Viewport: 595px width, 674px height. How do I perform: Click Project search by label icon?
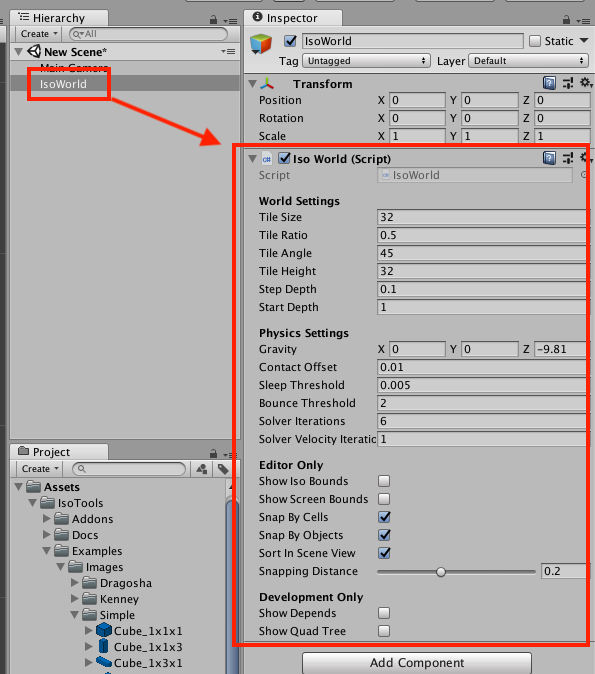coord(223,469)
